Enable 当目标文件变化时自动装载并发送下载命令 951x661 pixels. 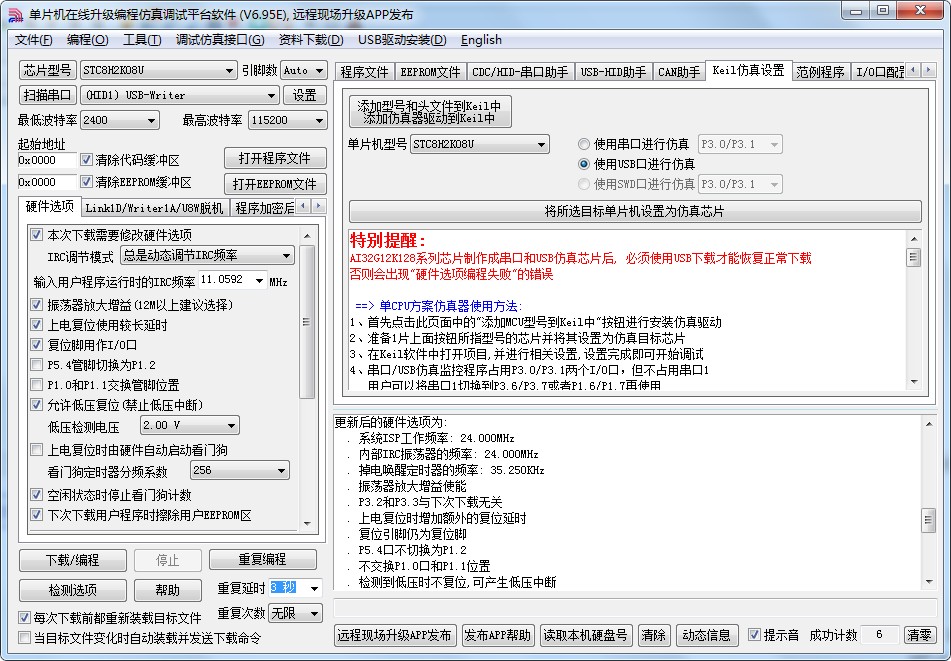click(24, 637)
